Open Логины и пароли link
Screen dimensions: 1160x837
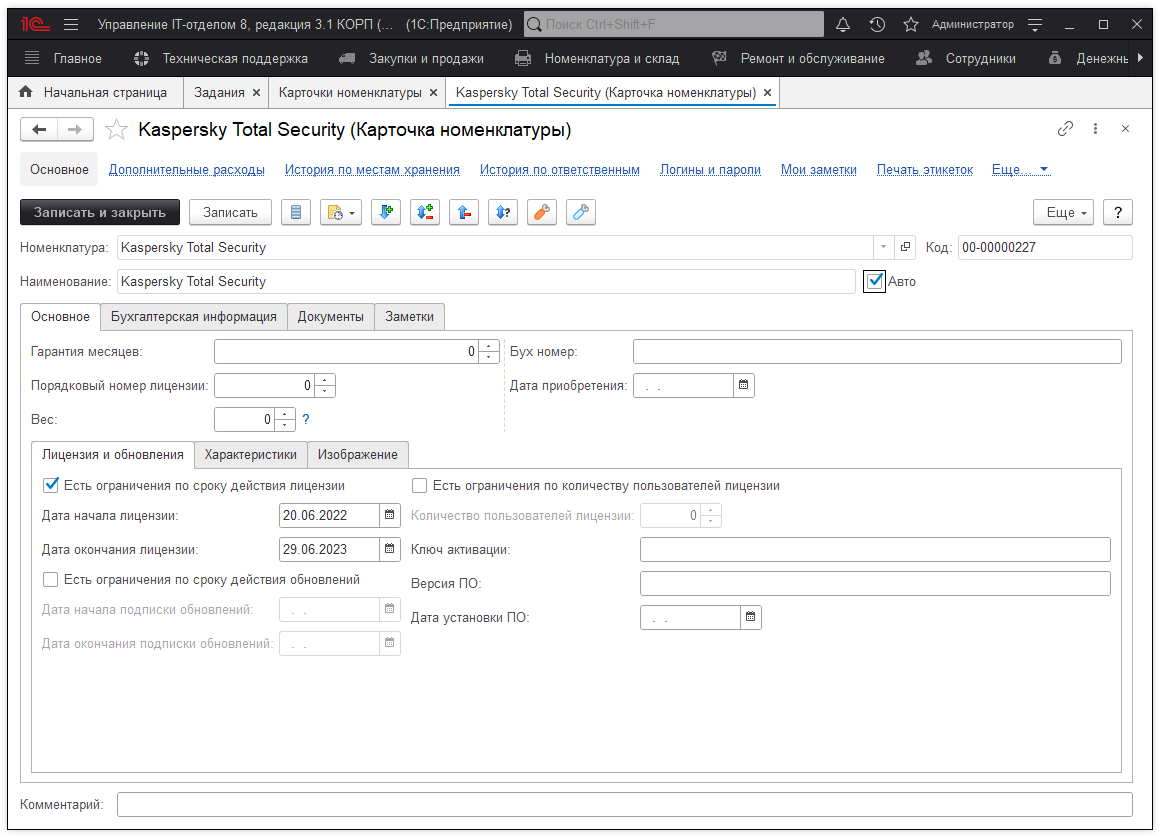click(x=710, y=170)
